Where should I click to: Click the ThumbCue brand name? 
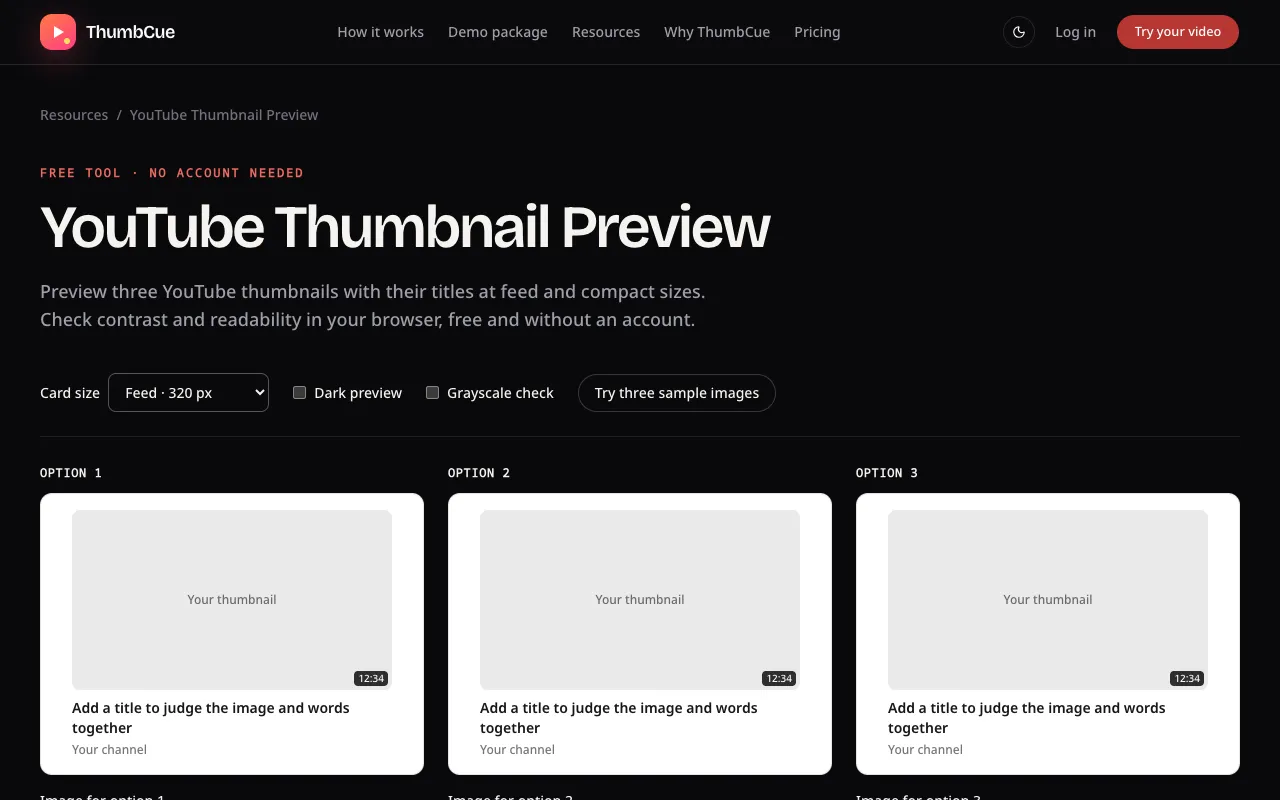tap(130, 32)
